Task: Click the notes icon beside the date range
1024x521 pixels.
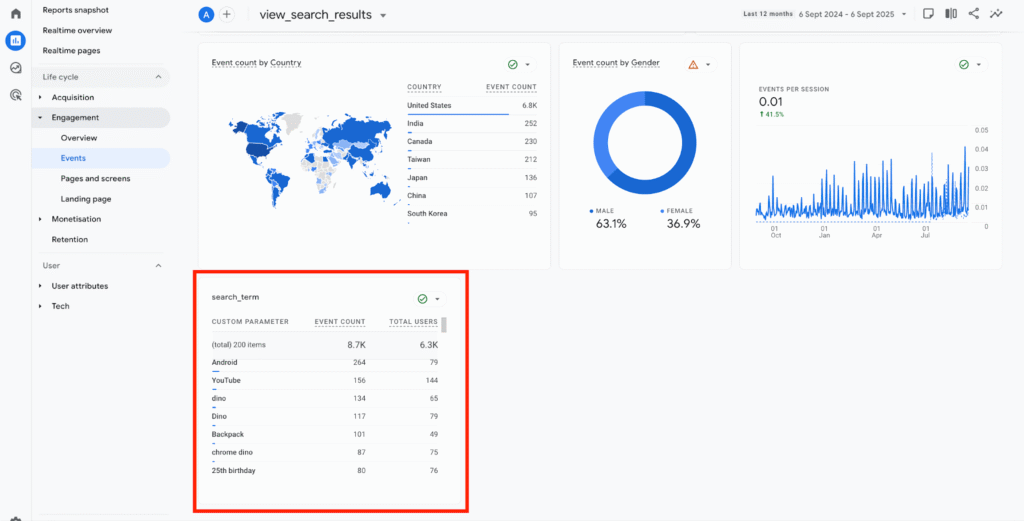Action: pos(929,14)
